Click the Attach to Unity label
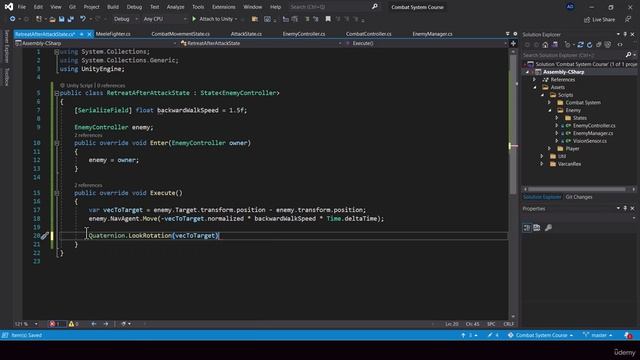 tap(216, 19)
